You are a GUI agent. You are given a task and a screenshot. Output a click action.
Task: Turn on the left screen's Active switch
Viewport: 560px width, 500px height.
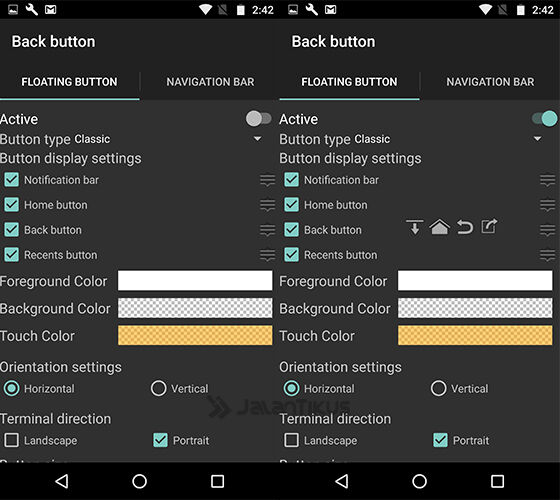259,119
